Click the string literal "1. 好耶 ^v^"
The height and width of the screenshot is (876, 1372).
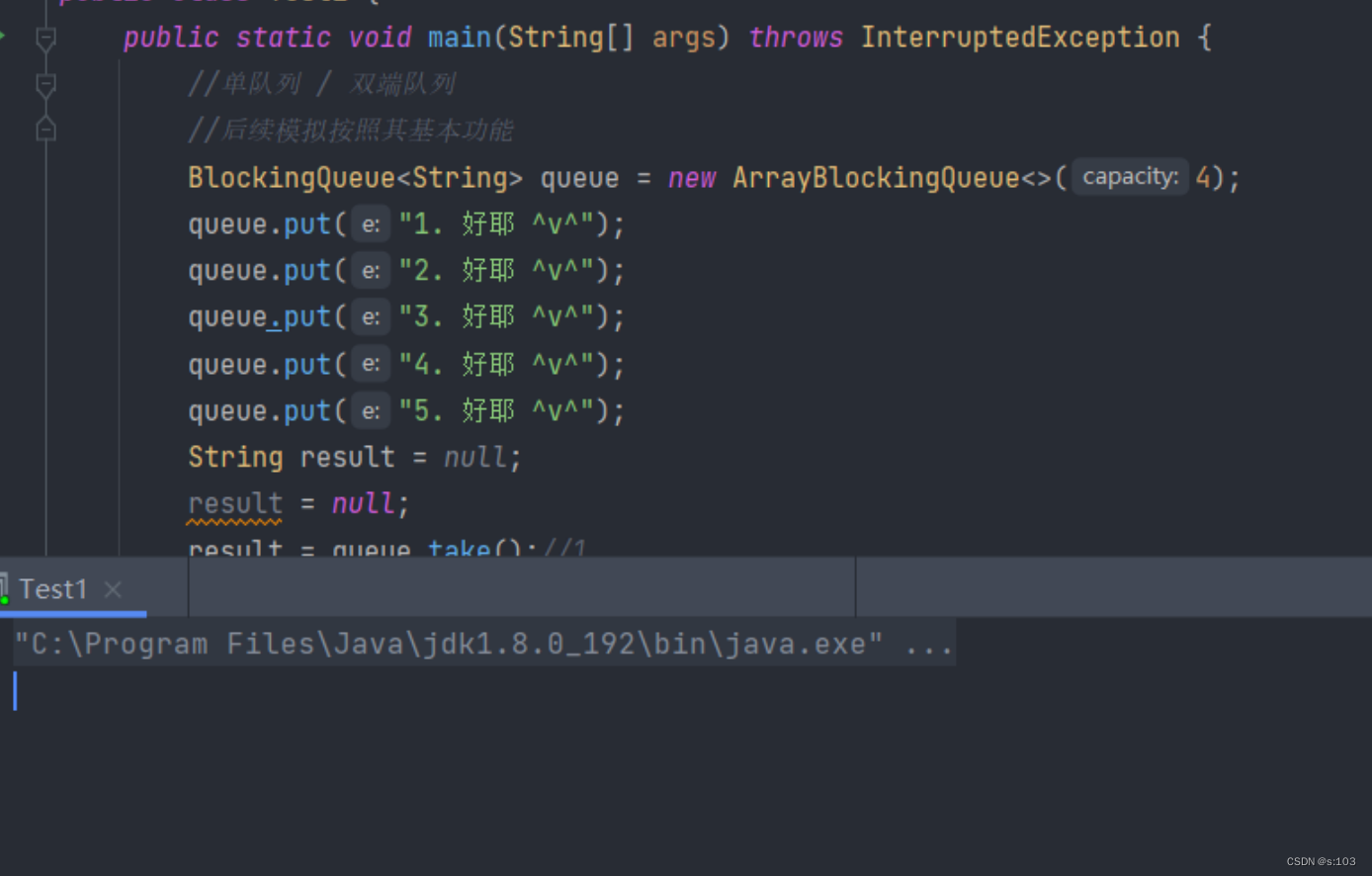[x=497, y=224]
